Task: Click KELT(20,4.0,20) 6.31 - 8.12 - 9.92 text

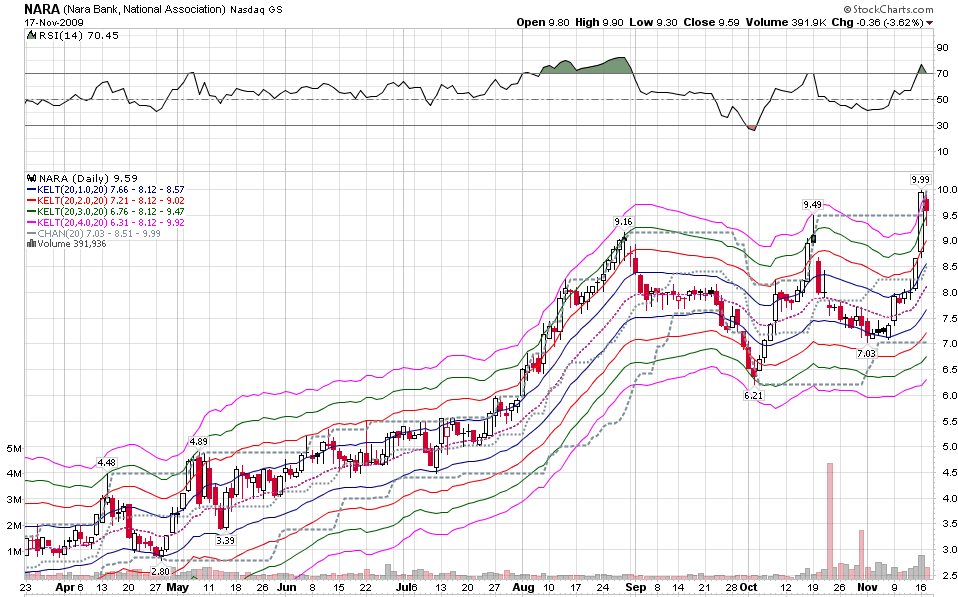Action: coord(111,223)
